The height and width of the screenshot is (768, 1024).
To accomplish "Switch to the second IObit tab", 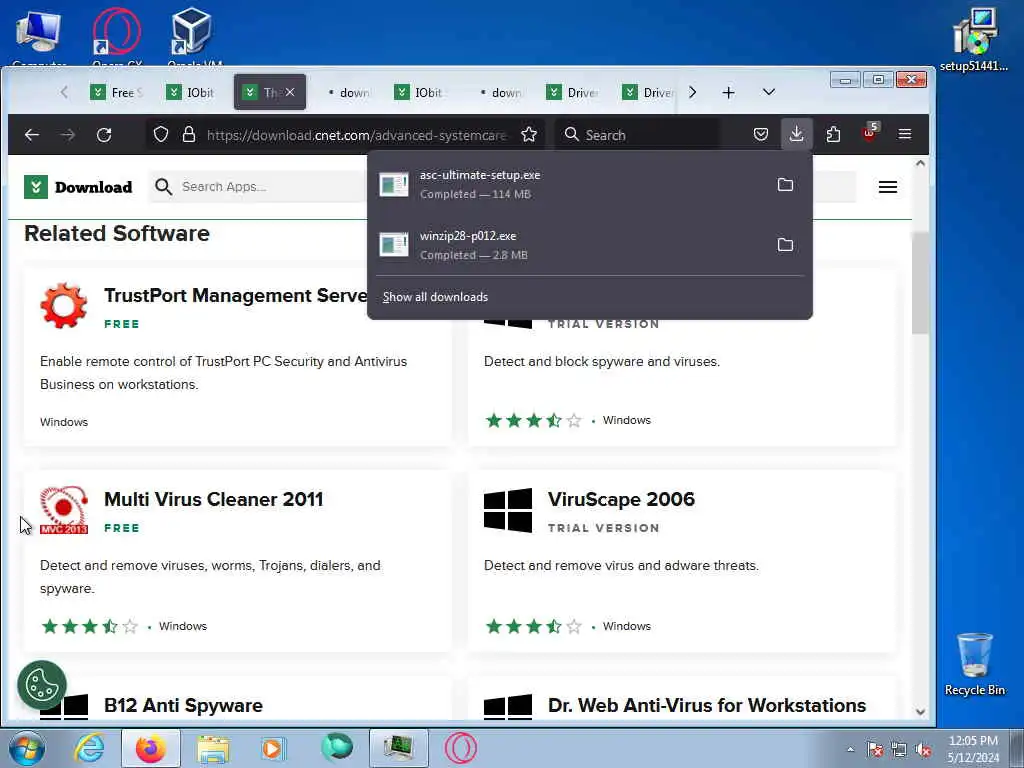I will (x=419, y=92).
